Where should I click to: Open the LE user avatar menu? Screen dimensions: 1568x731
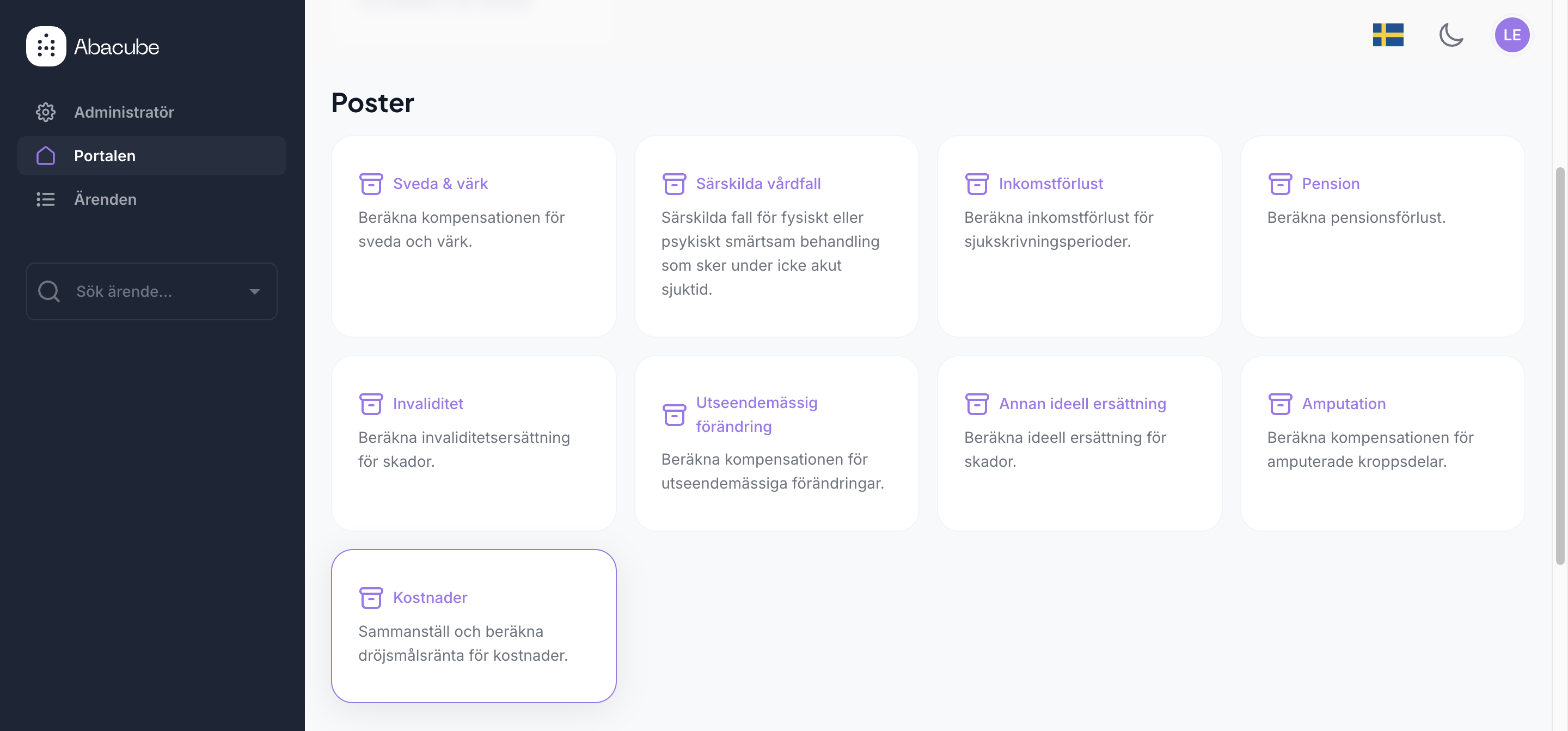[x=1511, y=35]
